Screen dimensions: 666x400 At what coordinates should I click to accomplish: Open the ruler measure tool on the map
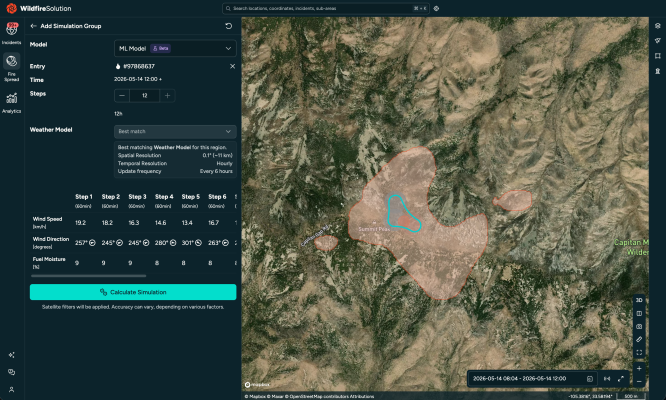(x=639, y=339)
